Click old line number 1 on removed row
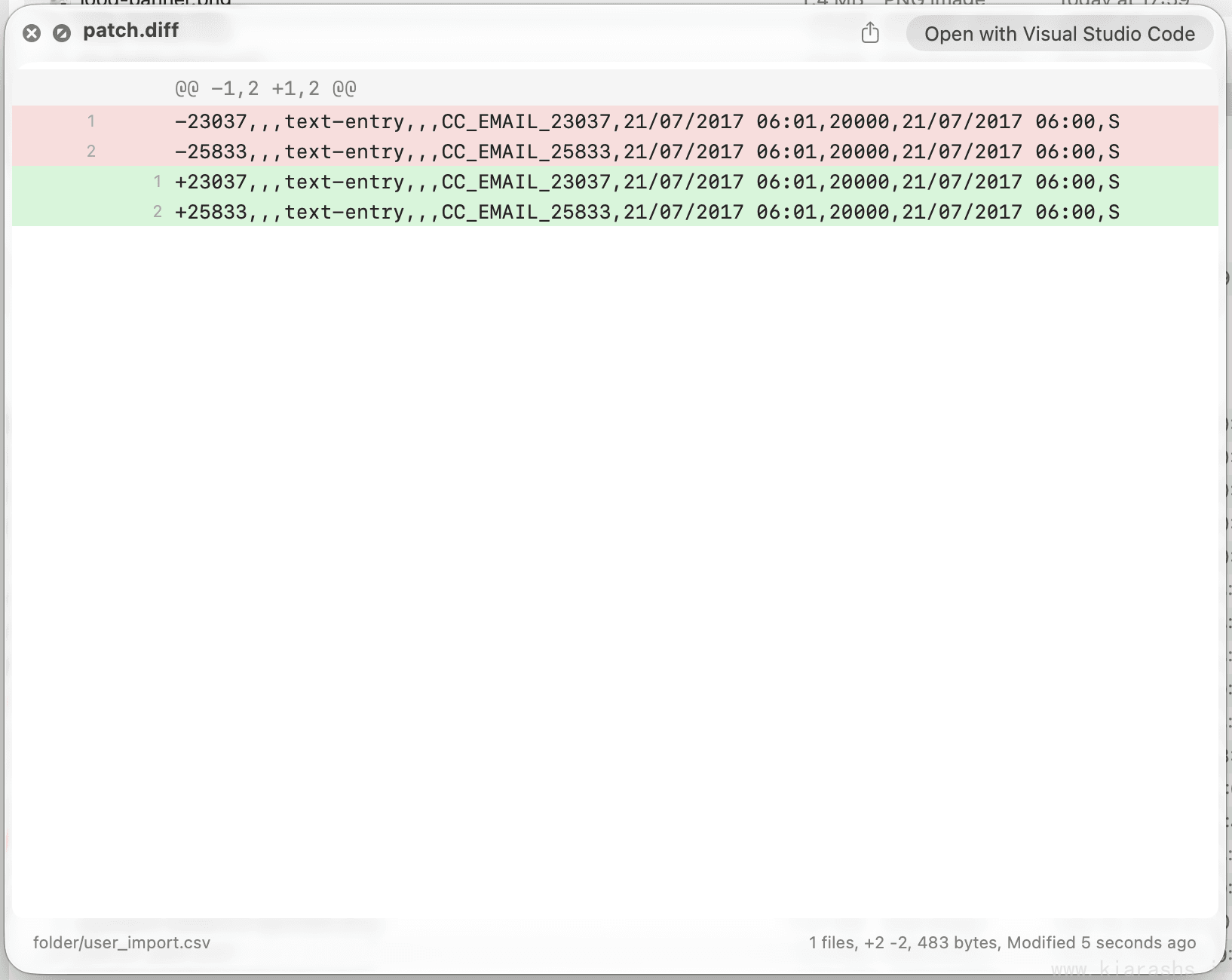 click(91, 121)
